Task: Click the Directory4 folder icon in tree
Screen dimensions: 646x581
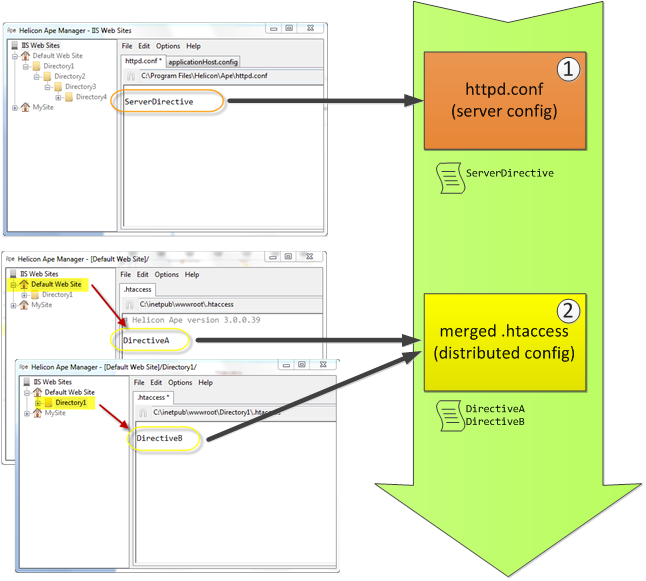Action: click(x=70, y=97)
